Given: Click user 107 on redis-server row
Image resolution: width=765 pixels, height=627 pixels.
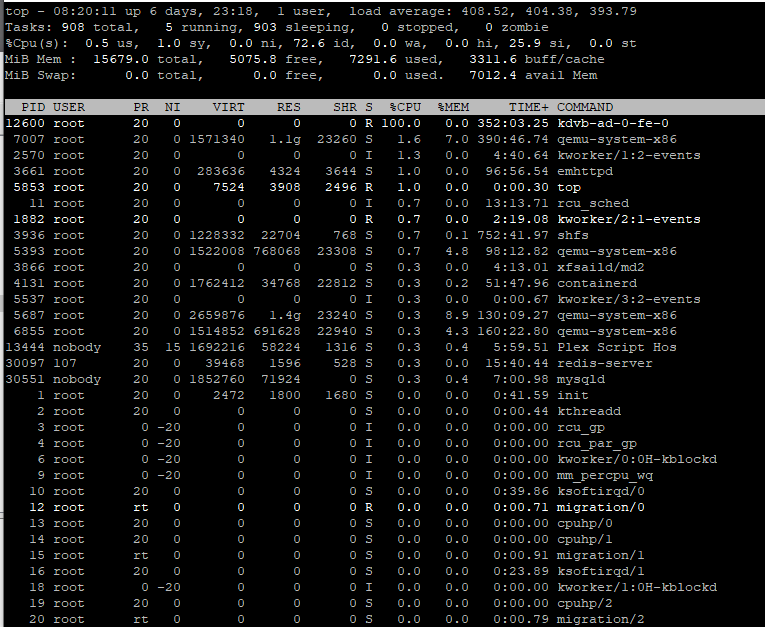Looking at the screenshot, I should pyautogui.click(x=65, y=364).
